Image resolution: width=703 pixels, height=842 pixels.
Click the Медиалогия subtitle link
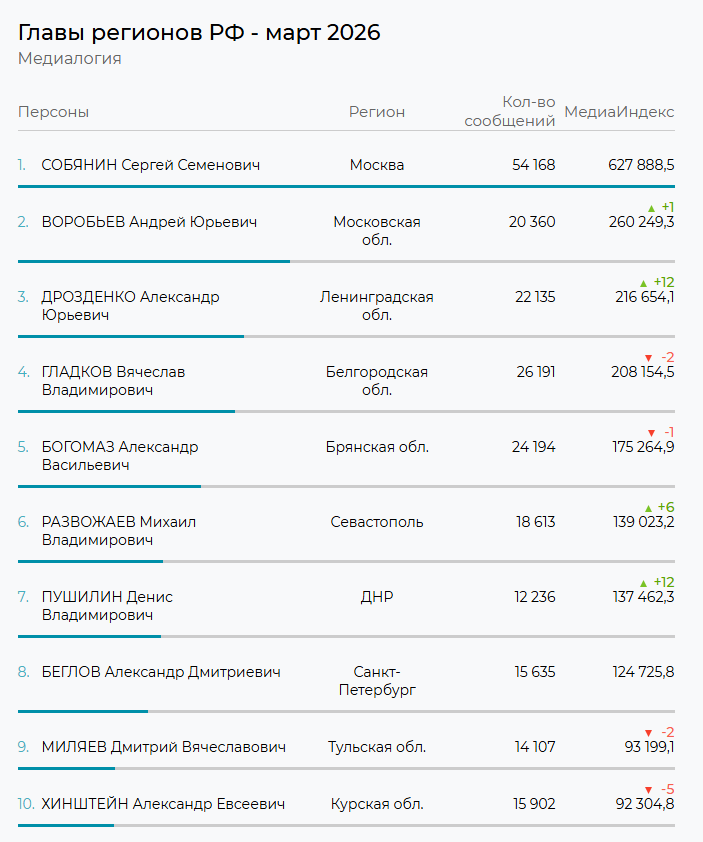pos(70,59)
